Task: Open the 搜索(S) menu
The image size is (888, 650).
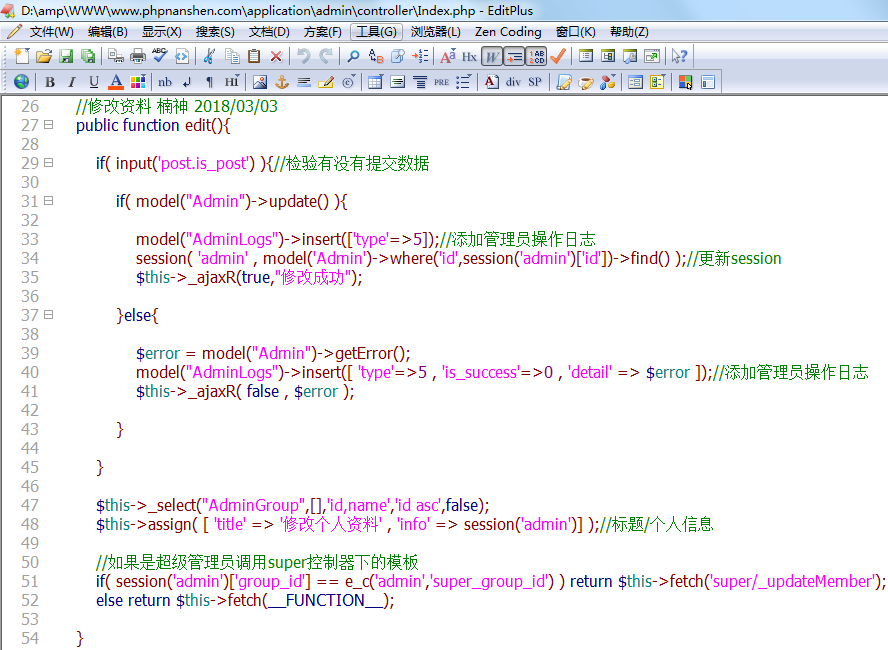Action: (215, 32)
